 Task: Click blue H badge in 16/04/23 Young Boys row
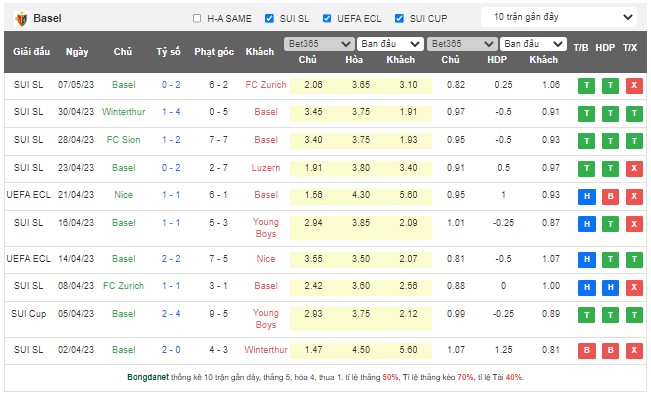(587, 224)
